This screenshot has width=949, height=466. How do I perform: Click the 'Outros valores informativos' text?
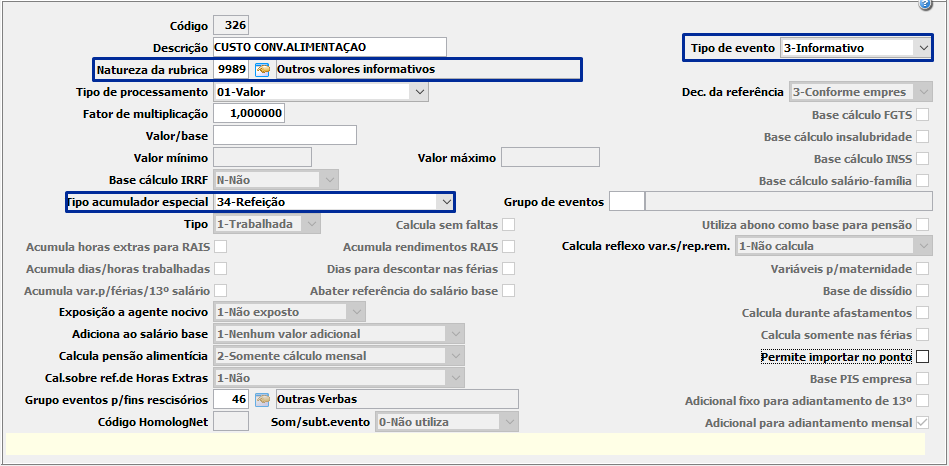(356, 70)
